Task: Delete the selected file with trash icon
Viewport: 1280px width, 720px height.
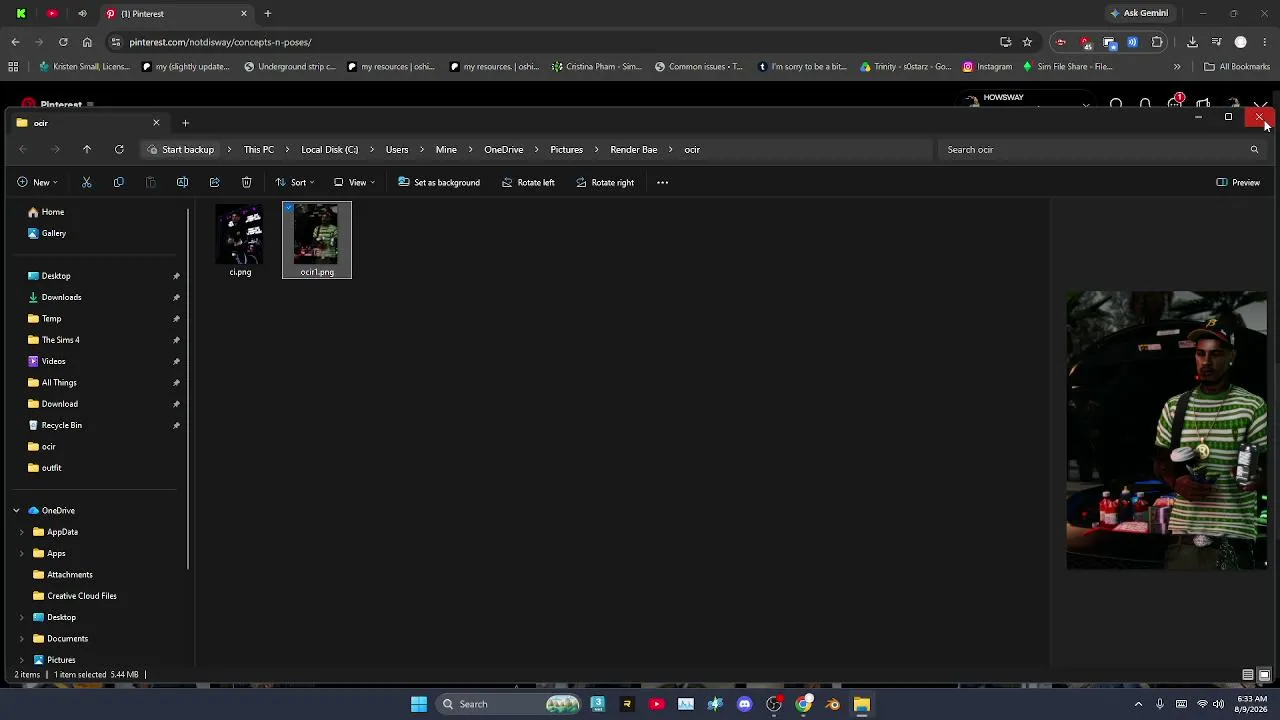Action: pos(246,182)
